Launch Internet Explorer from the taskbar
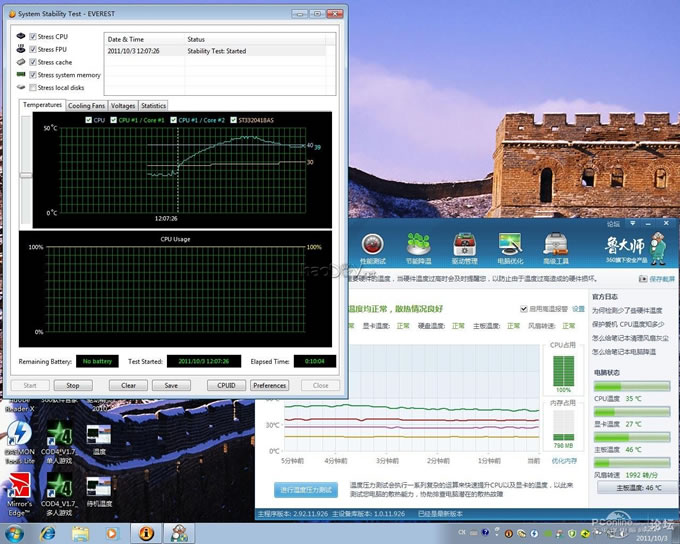680x544 pixels. pyautogui.click(x=47, y=532)
